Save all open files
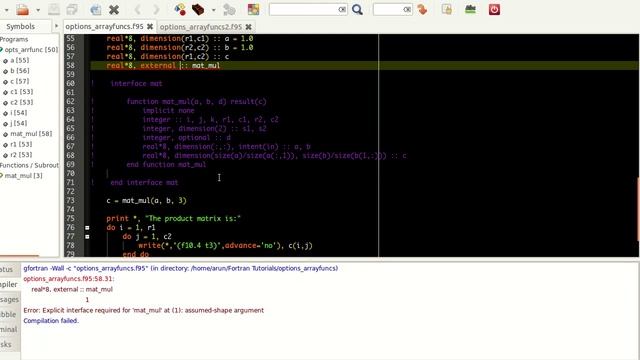The width and height of the screenshot is (640, 360). coord(73,9)
